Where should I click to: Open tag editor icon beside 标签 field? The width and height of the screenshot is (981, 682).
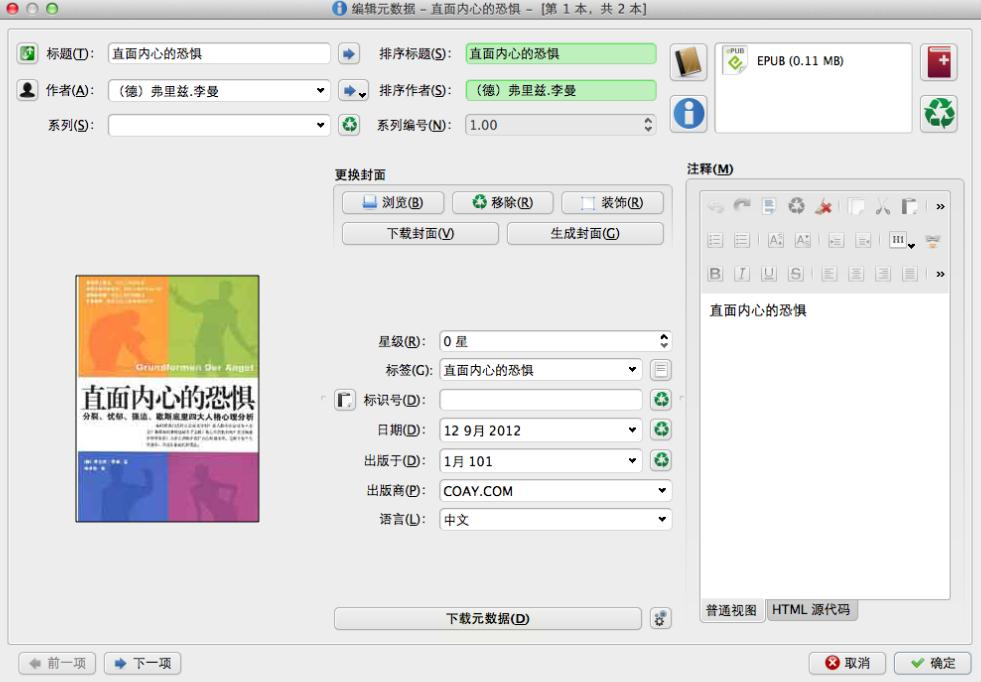(x=661, y=370)
